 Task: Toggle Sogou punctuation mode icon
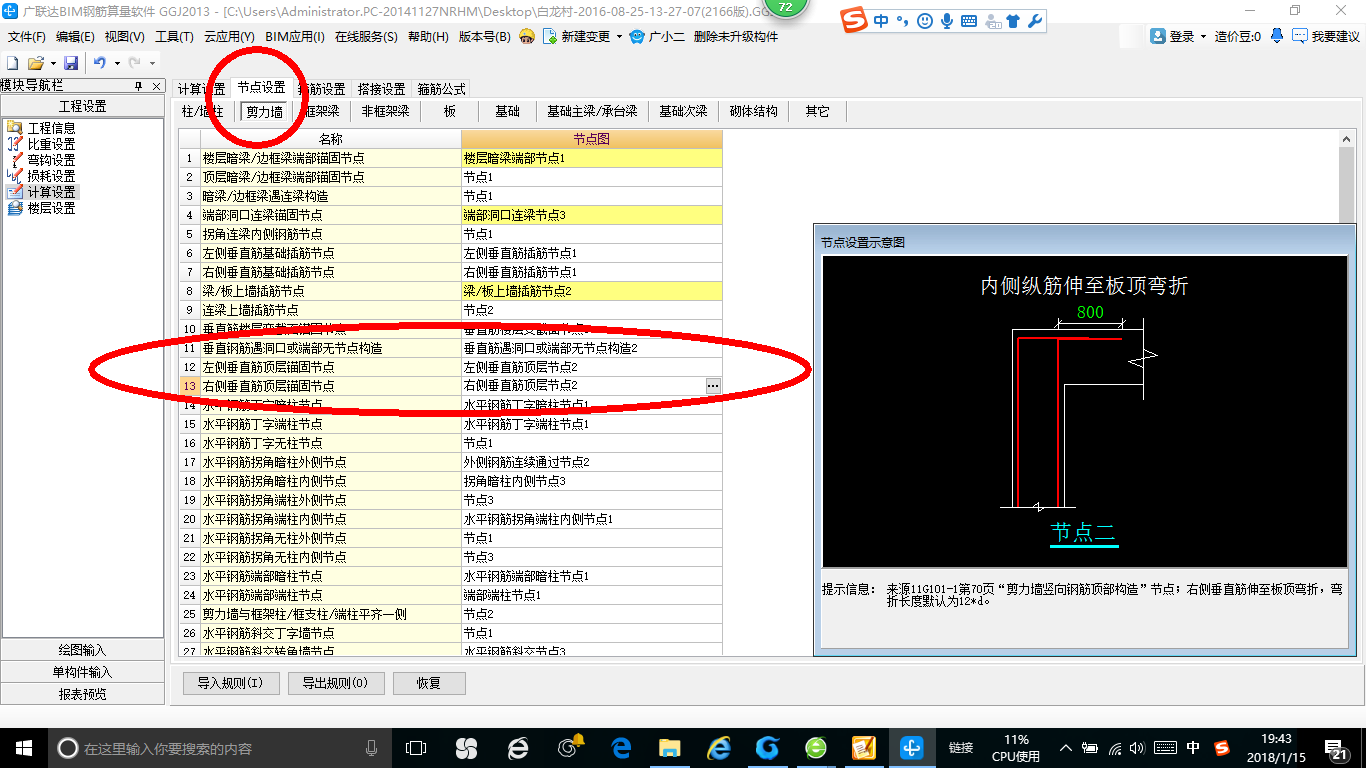pyautogui.click(x=902, y=21)
